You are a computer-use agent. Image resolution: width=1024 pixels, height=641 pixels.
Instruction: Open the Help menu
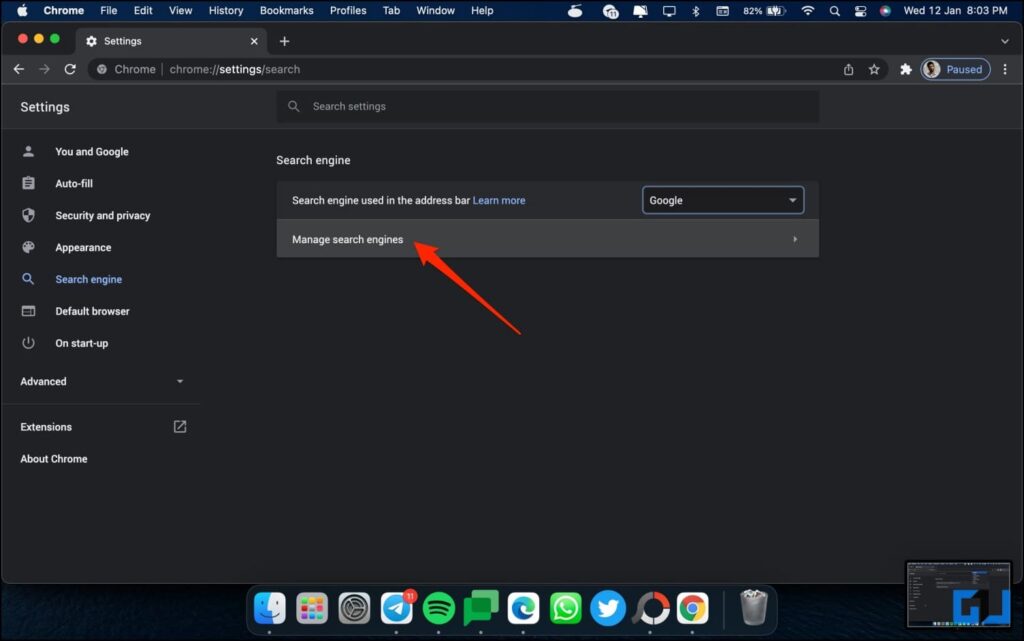pos(482,10)
